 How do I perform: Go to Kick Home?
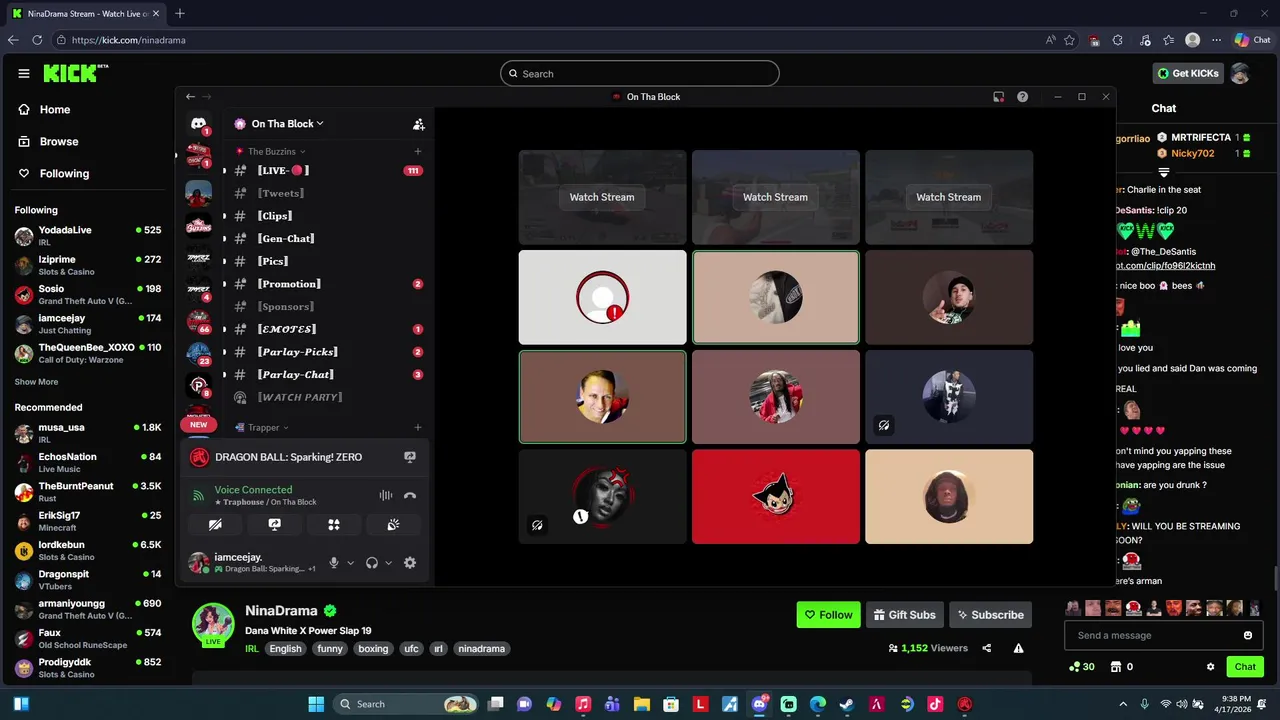click(44, 110)
